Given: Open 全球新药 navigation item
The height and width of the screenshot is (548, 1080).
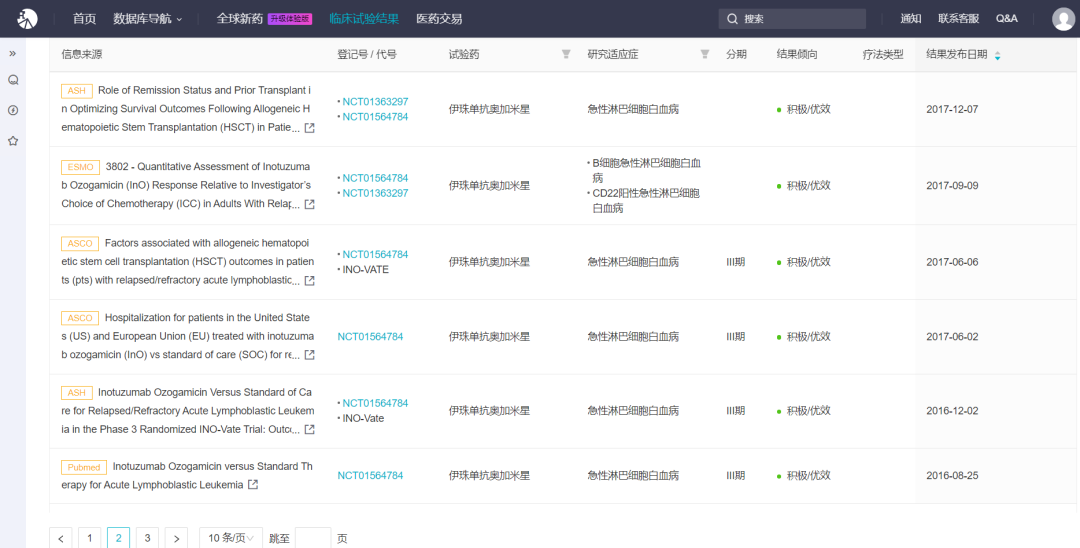Looking at the screenshot, I should [x=239, y=19].
